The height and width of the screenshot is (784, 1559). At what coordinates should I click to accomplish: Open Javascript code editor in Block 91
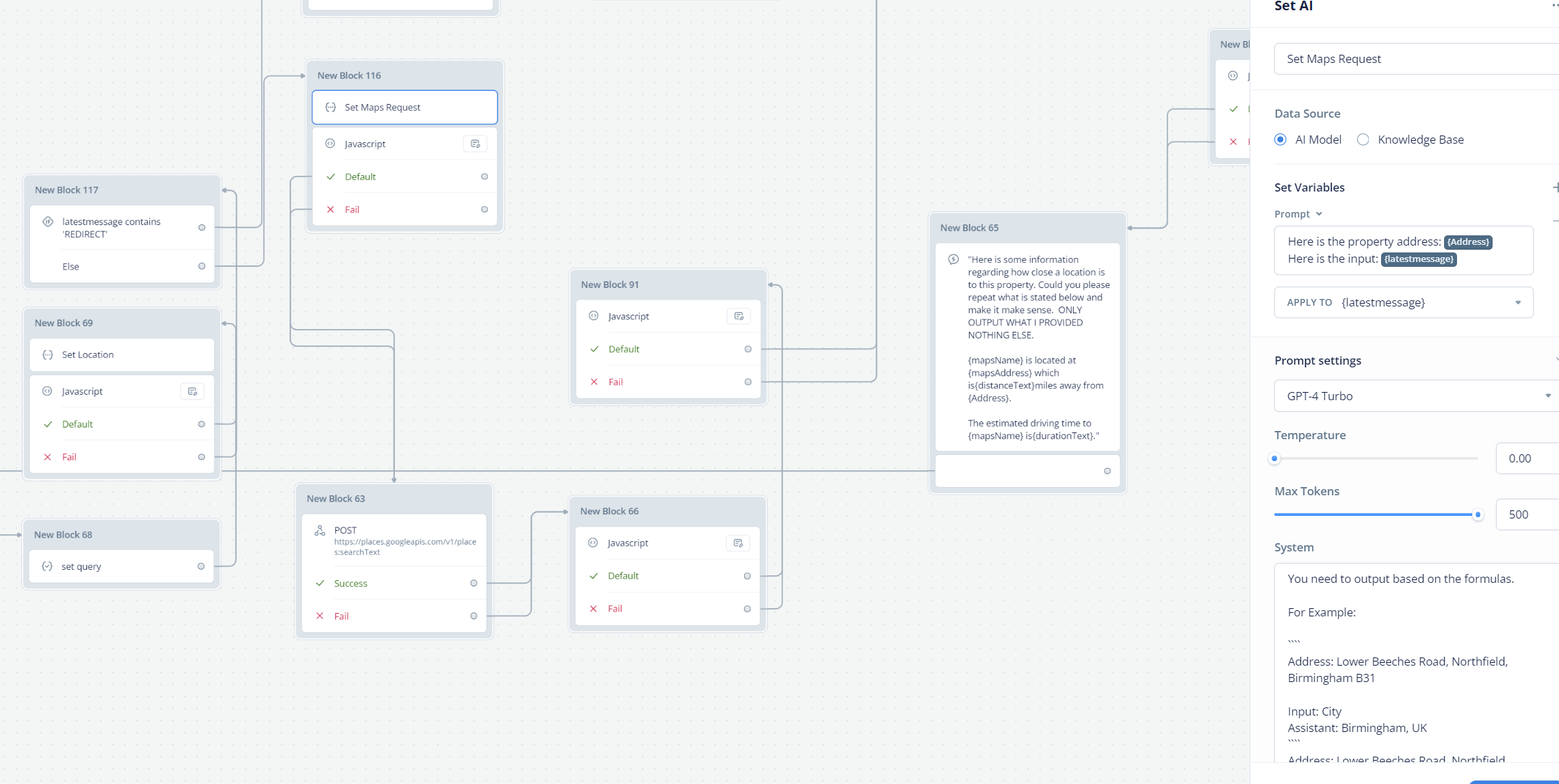tap(738, 316)
